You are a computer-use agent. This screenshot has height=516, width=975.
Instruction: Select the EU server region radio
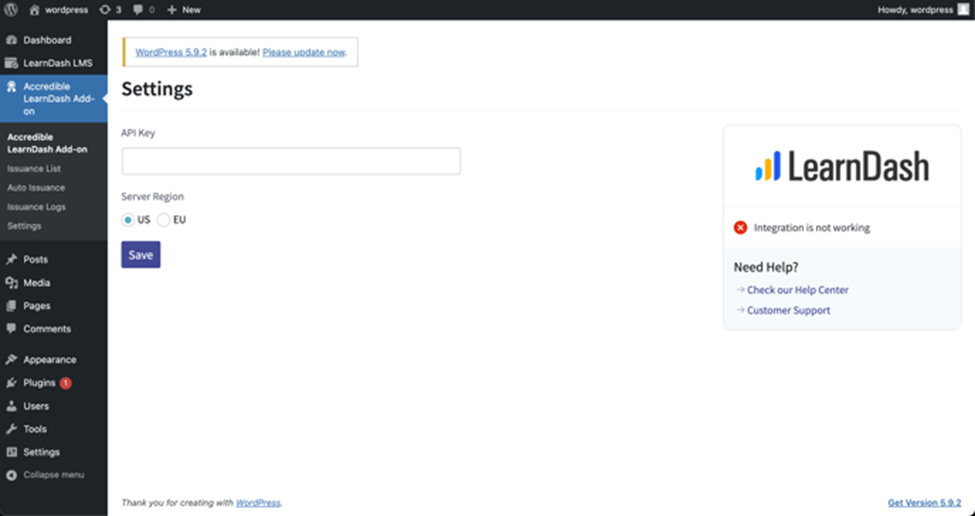pyautogui.click(x=164, y=220)
